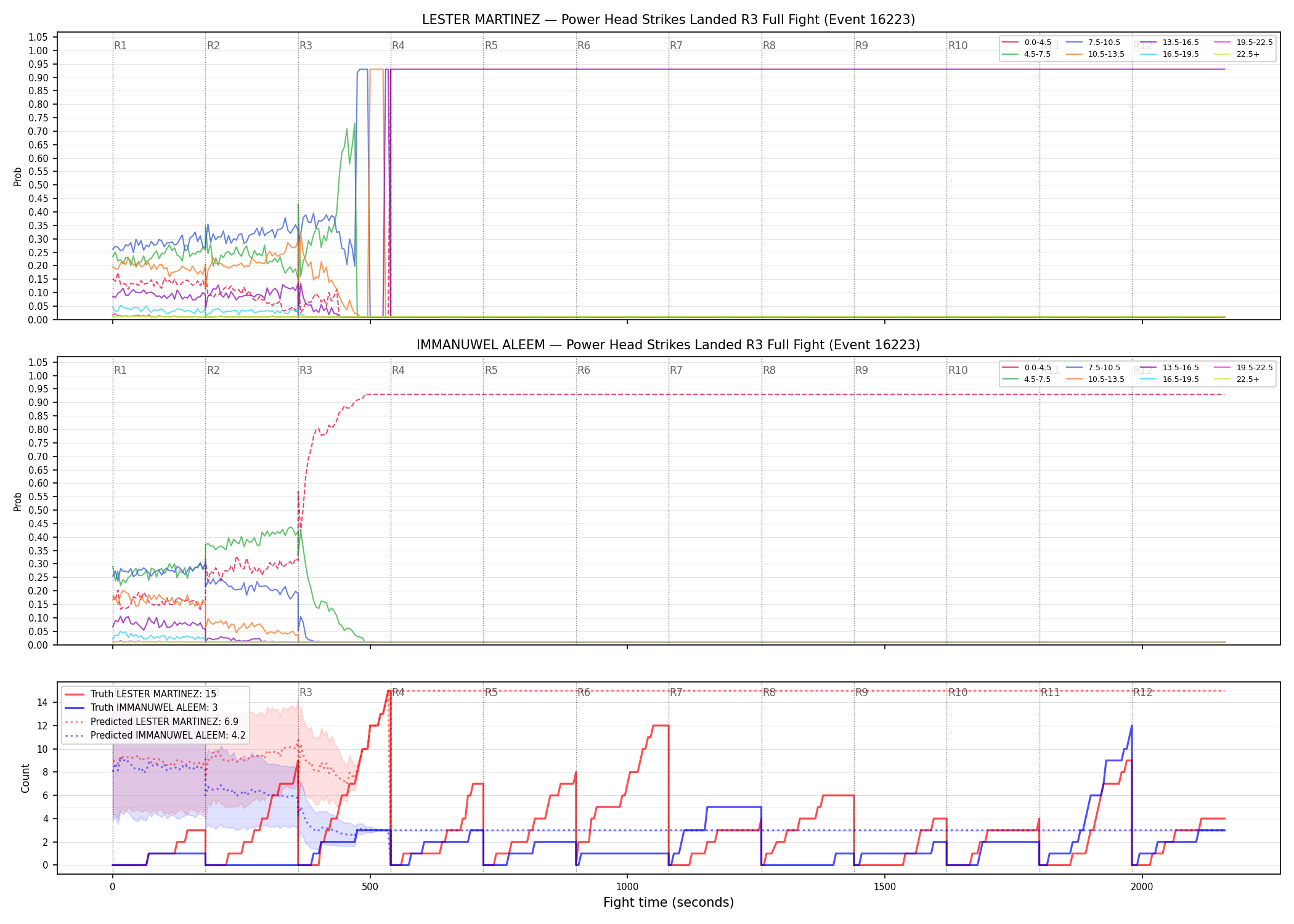Click R4 marker in Lester Martinez chart
1294x924 pixels.
(x=398, y=46)
